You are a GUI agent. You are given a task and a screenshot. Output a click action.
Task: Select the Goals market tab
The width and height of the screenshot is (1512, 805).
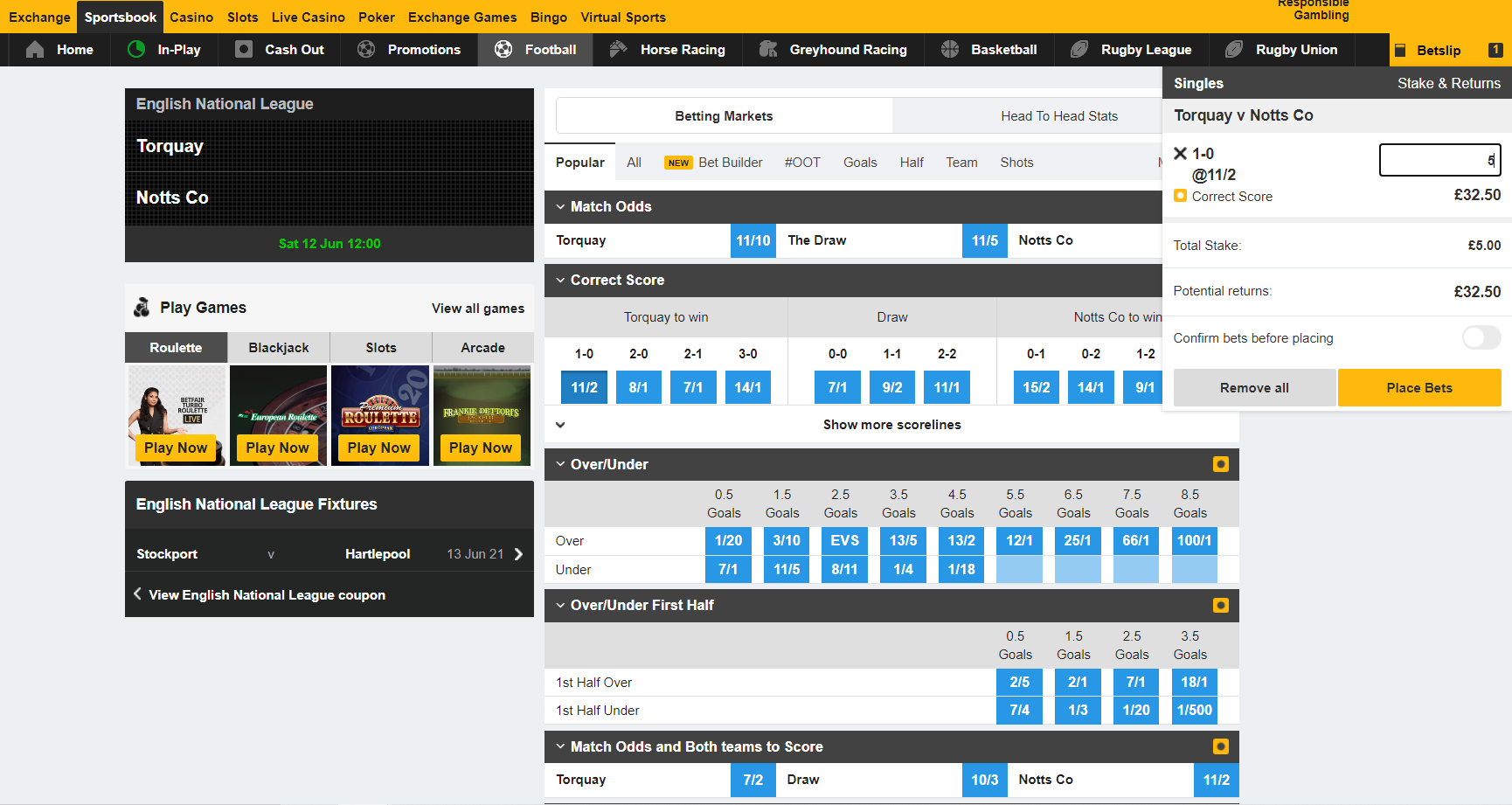click(860, 162)
